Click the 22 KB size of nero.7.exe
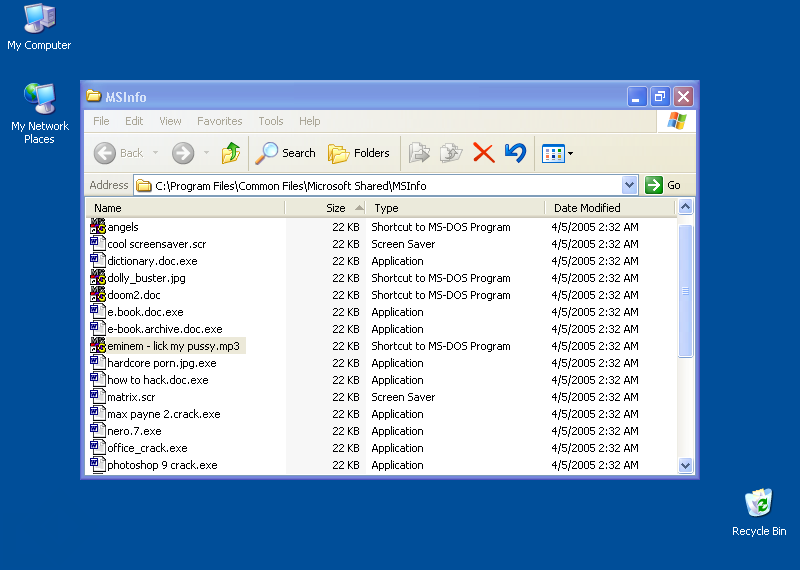Viewport: 800px width, 570px height. tap(346, 431)
